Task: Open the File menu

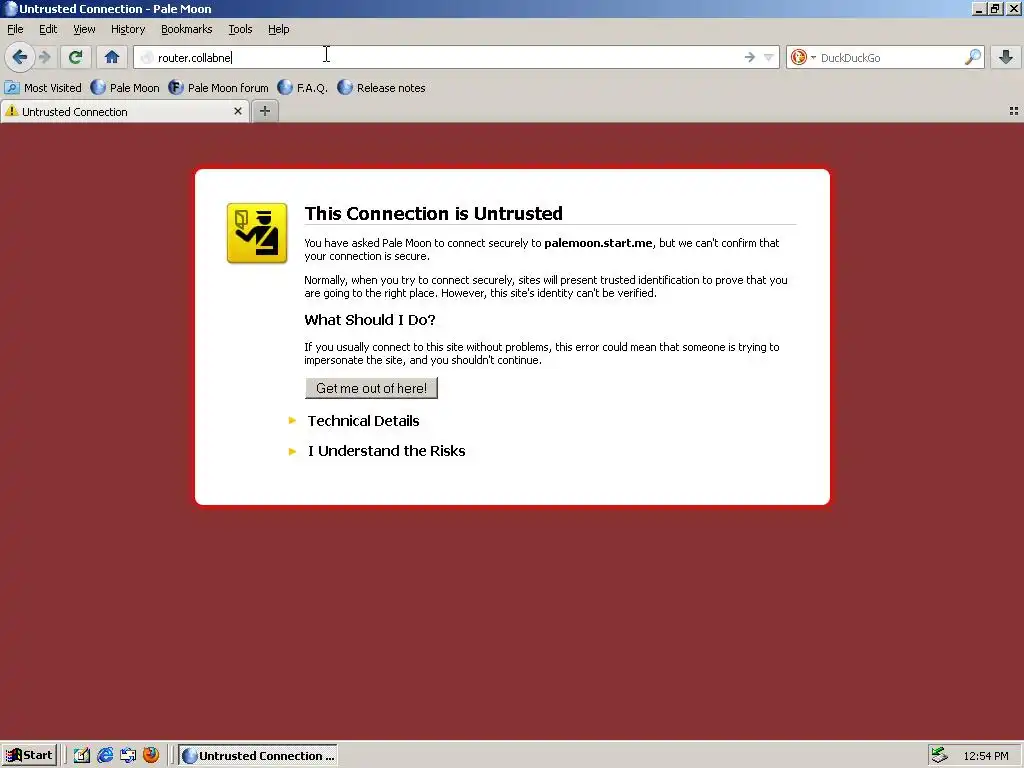Action: point(15,29)
